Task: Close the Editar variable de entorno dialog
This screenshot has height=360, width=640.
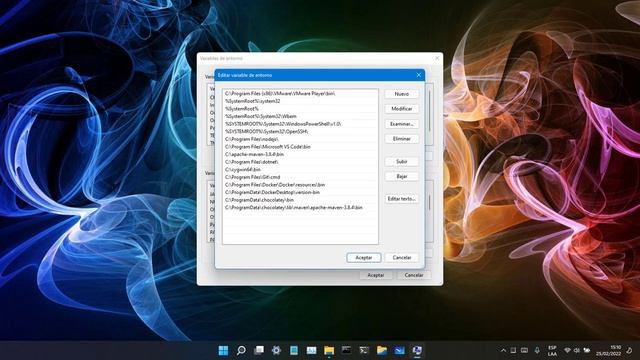Action: (418, 75)
